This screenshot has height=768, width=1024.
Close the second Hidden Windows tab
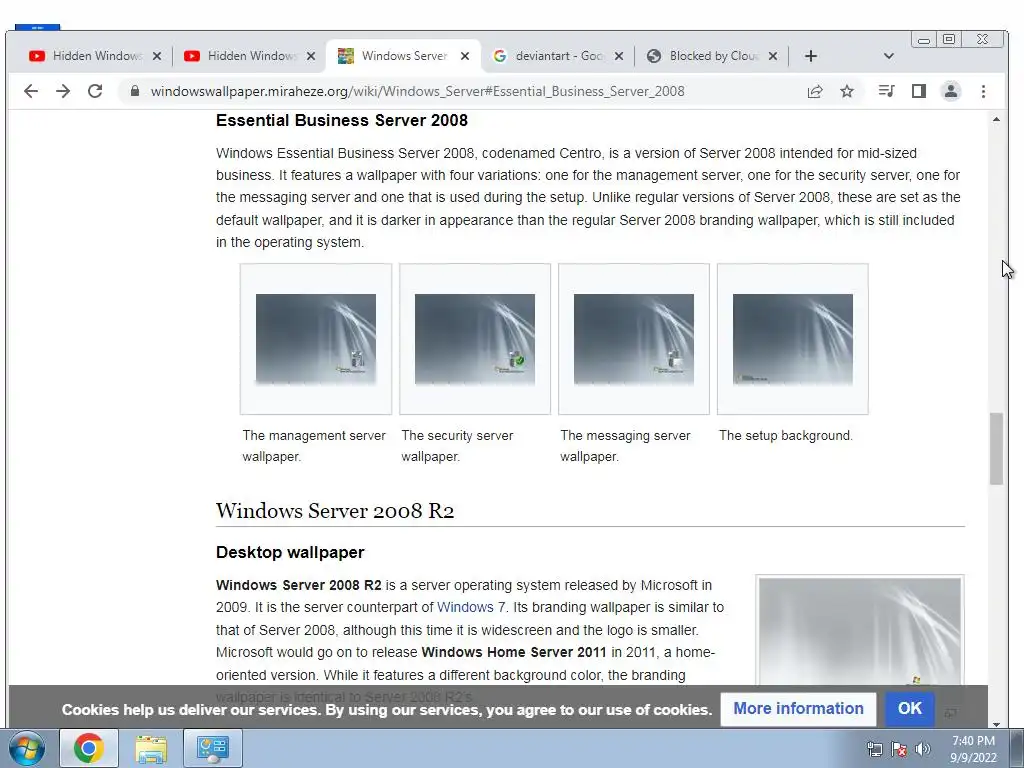point(311,56)
